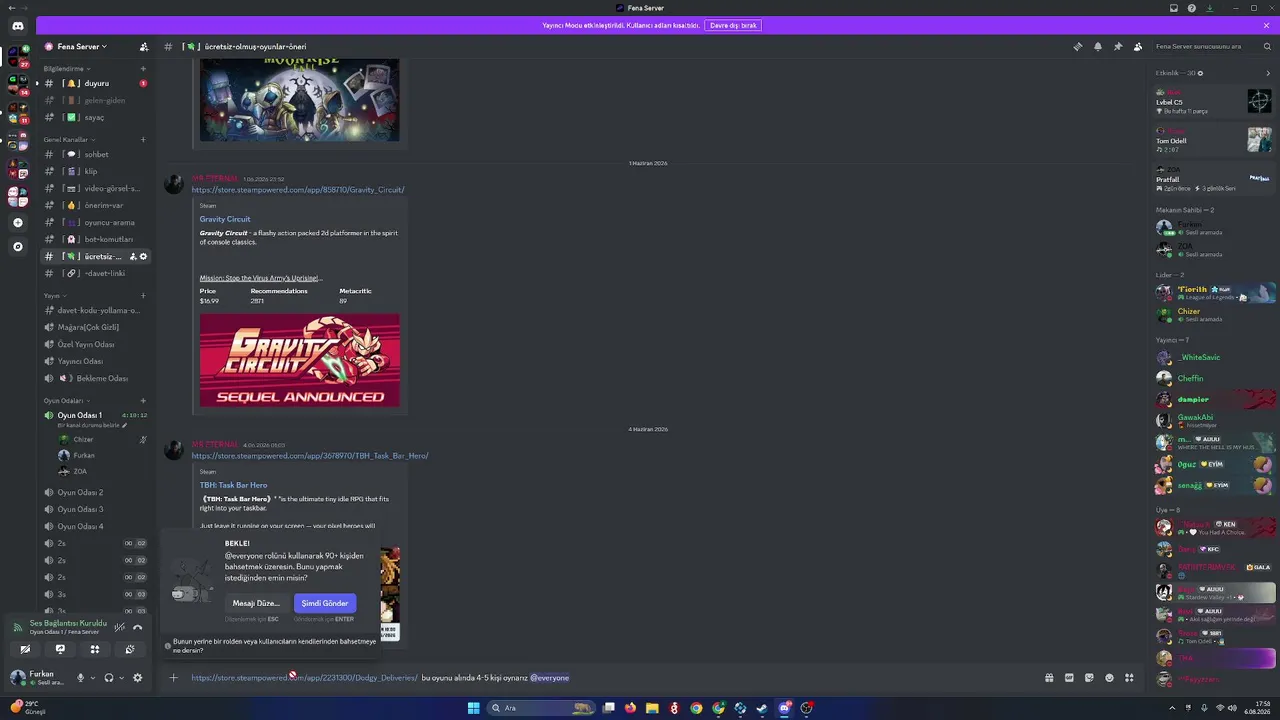
Task: Open TBH Task Bar Hero store link
Action: [x=310, y=455]
